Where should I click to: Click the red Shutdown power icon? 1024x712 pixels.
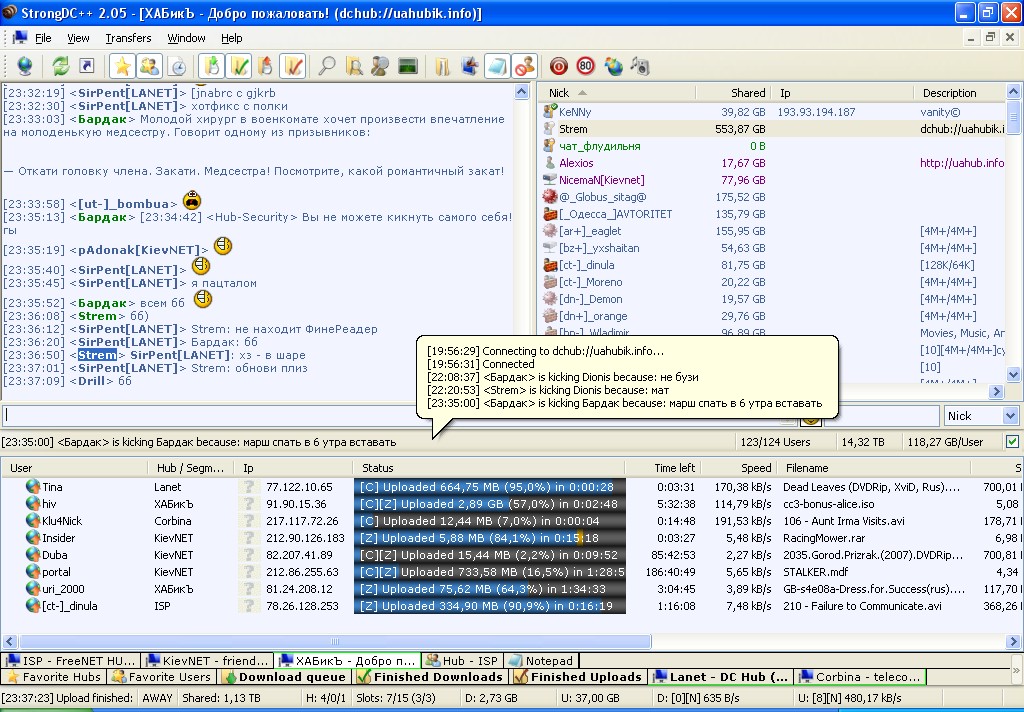[558, 66]
